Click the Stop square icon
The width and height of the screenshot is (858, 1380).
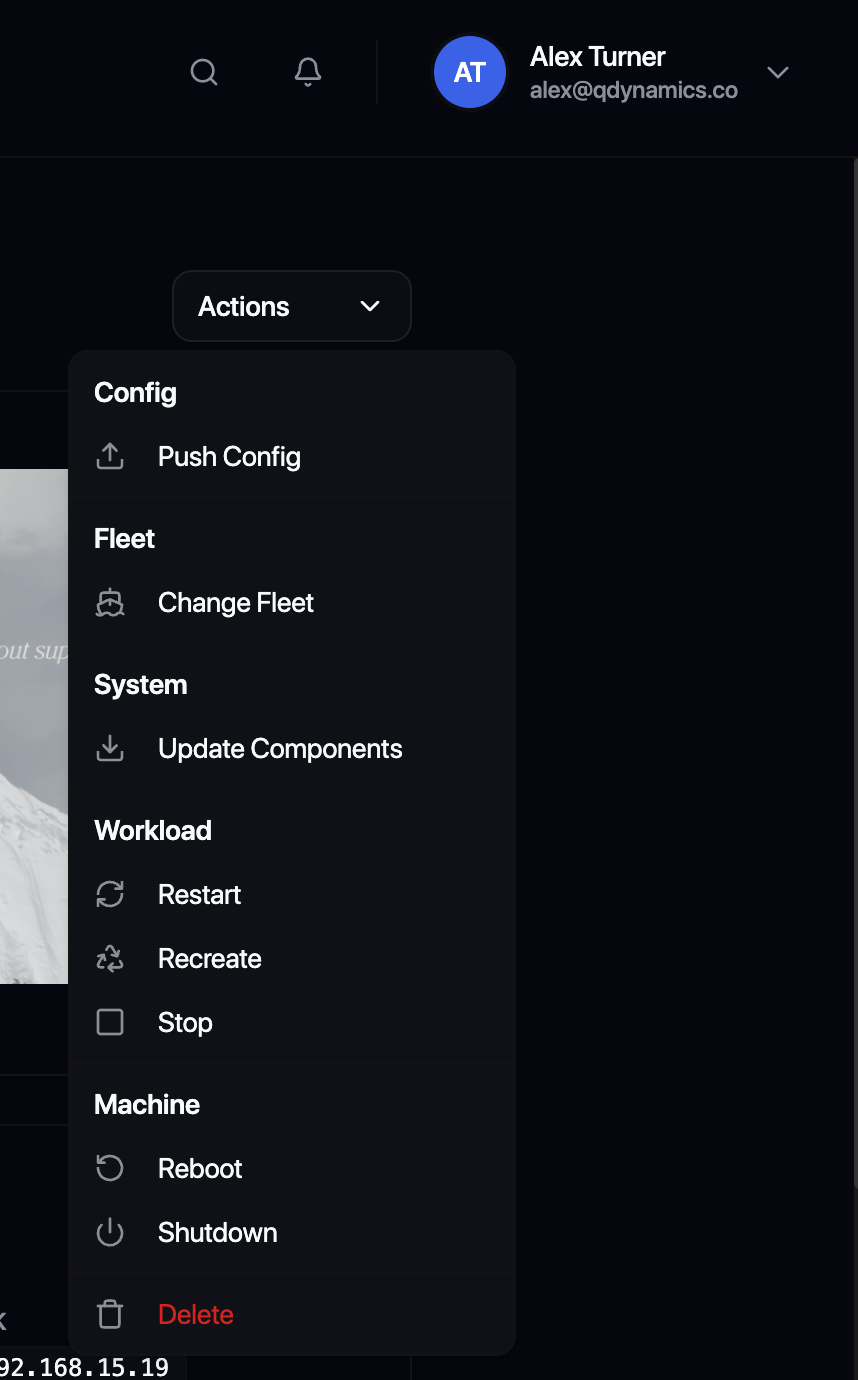[110, 1022]
